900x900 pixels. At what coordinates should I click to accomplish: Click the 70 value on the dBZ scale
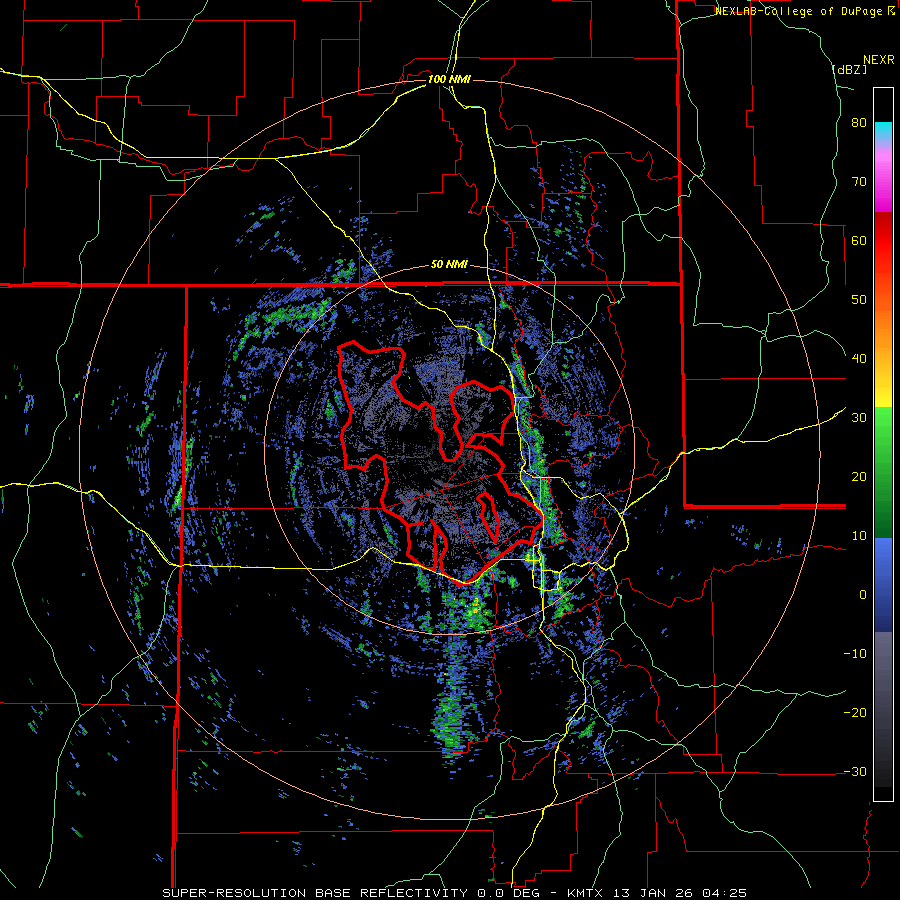pos(859,182)
